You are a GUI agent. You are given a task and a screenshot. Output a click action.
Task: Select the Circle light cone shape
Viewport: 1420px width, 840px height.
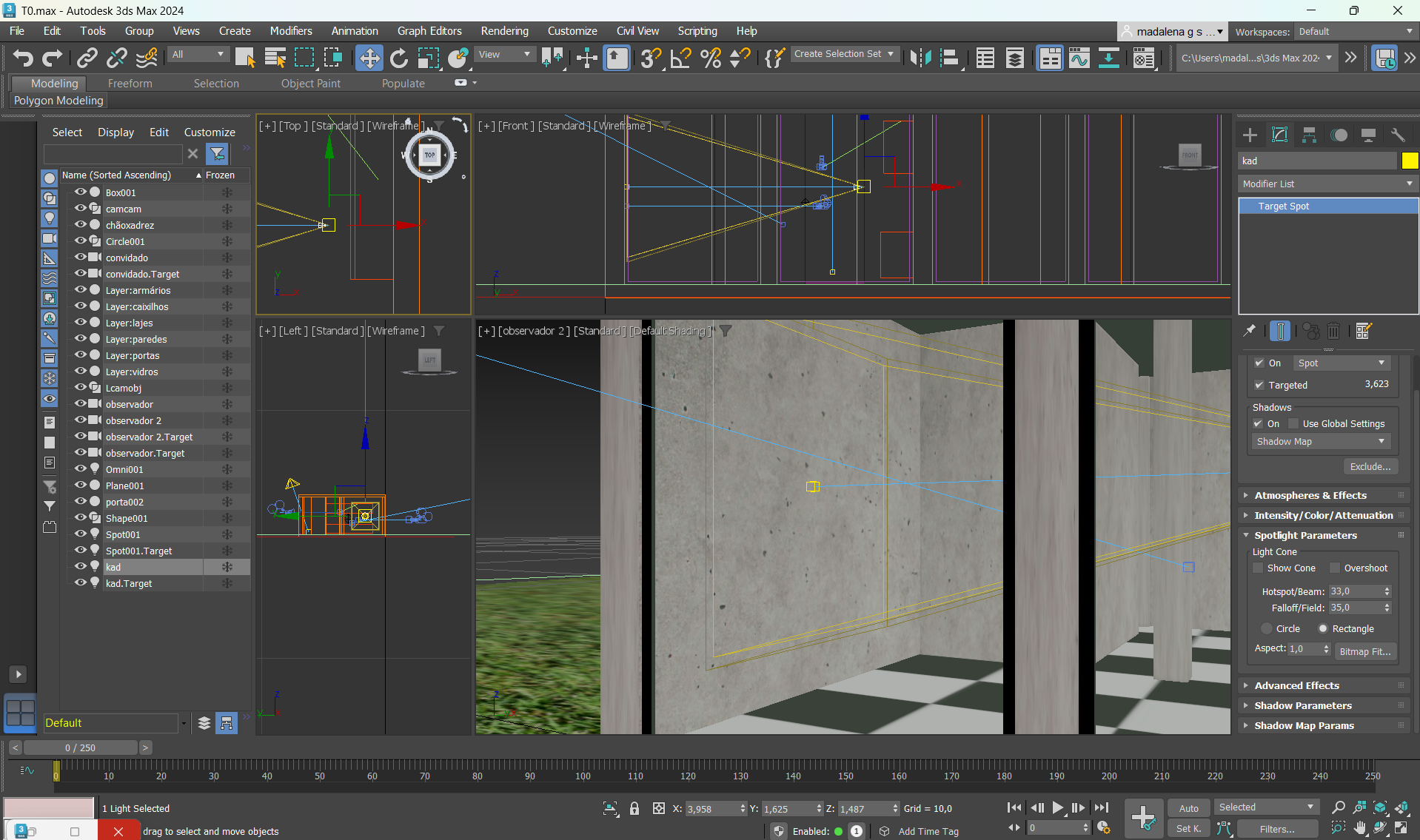pos(1267,629)
